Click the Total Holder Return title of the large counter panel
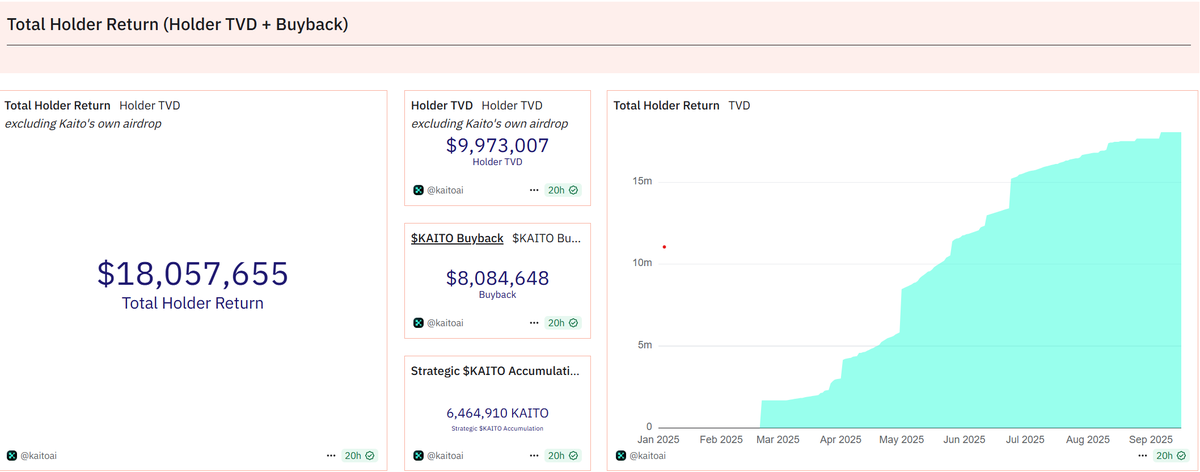 click(x=58, y=105)
